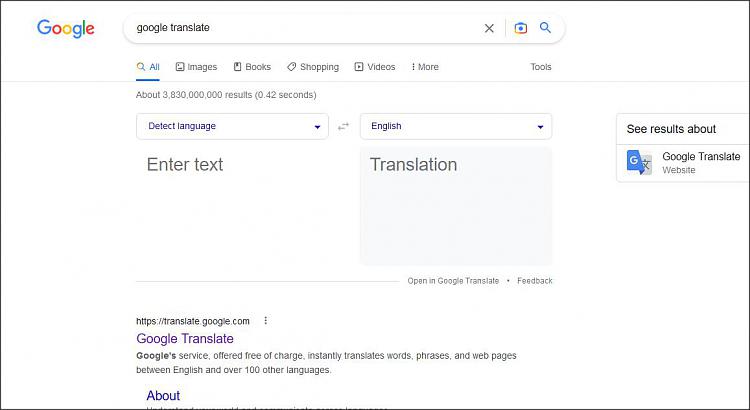This screenshot has height=410, width=750.
Task: Open the Tools filter button
Action: click(x=540, y=67)
